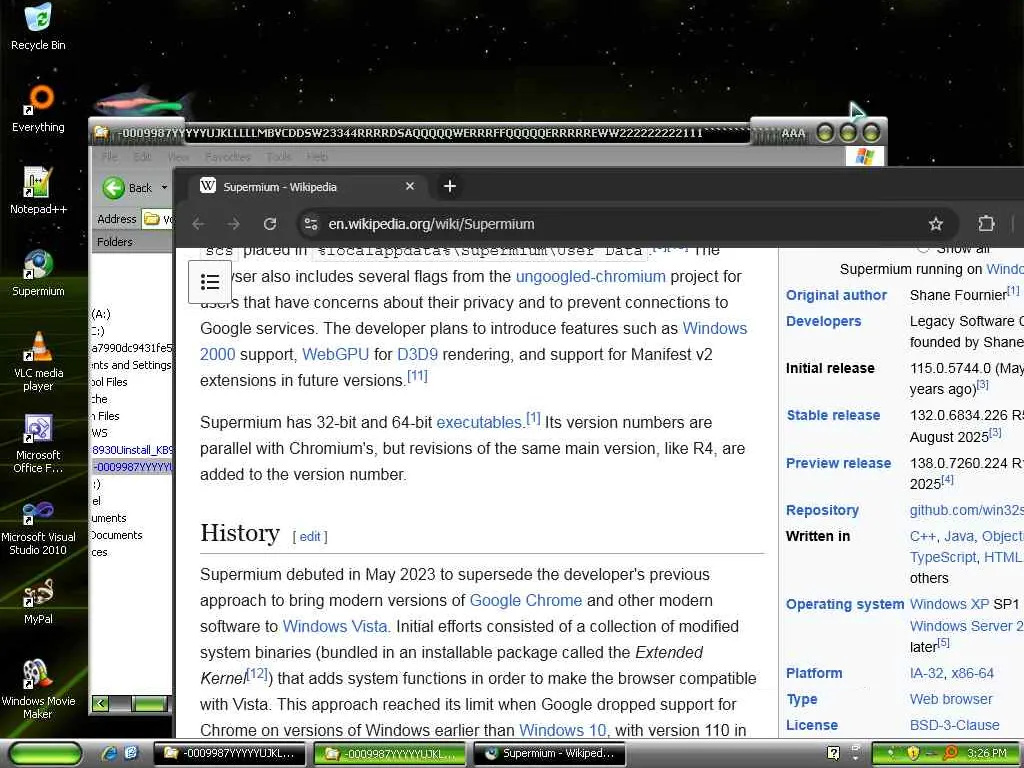Open the D3D9 link
This screenshot has height=768, width=1024.
pyautogui.click(x=417, y=355)
